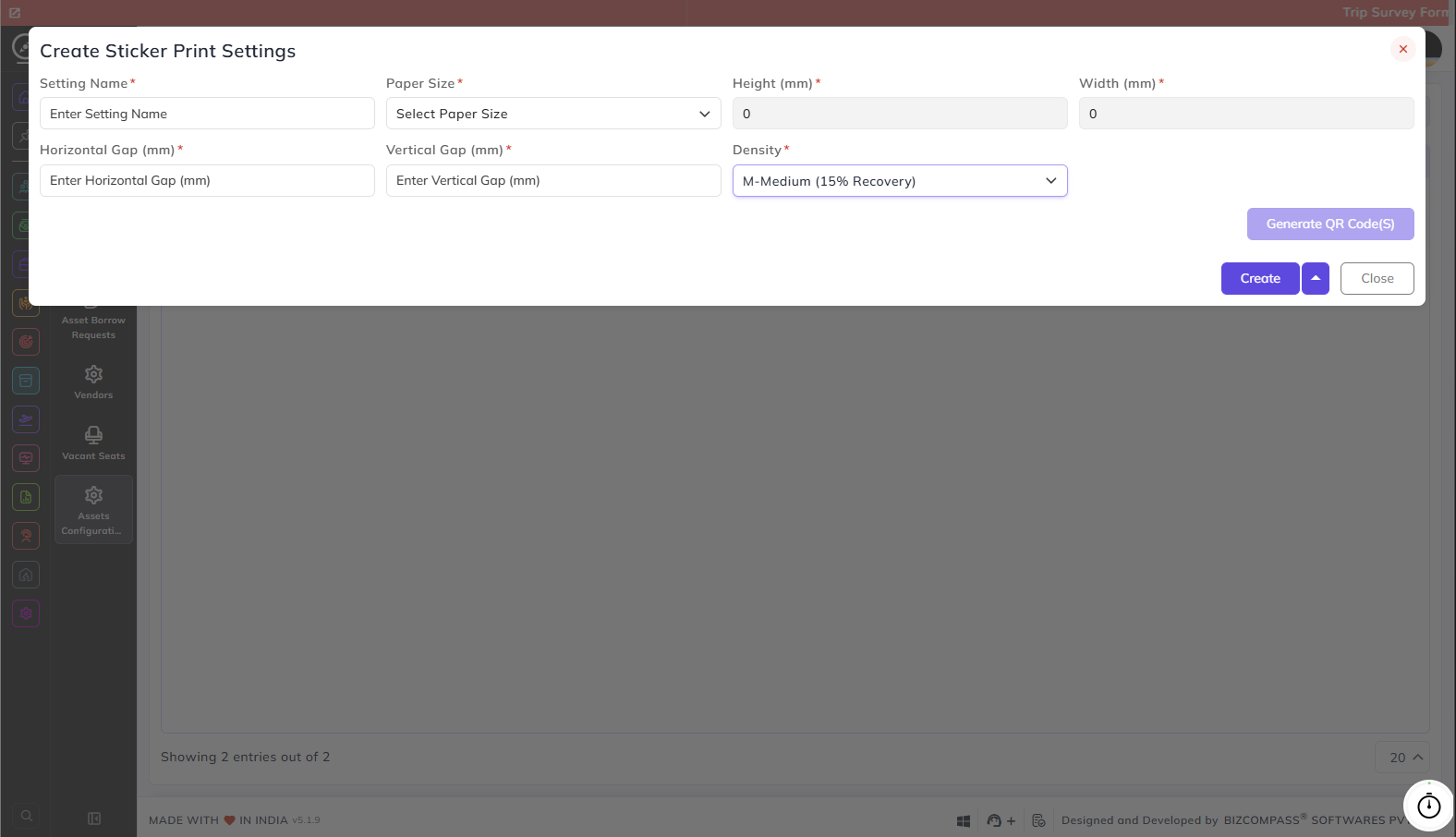Click the support agent plus icon in footer

(x=1001, y=820)
